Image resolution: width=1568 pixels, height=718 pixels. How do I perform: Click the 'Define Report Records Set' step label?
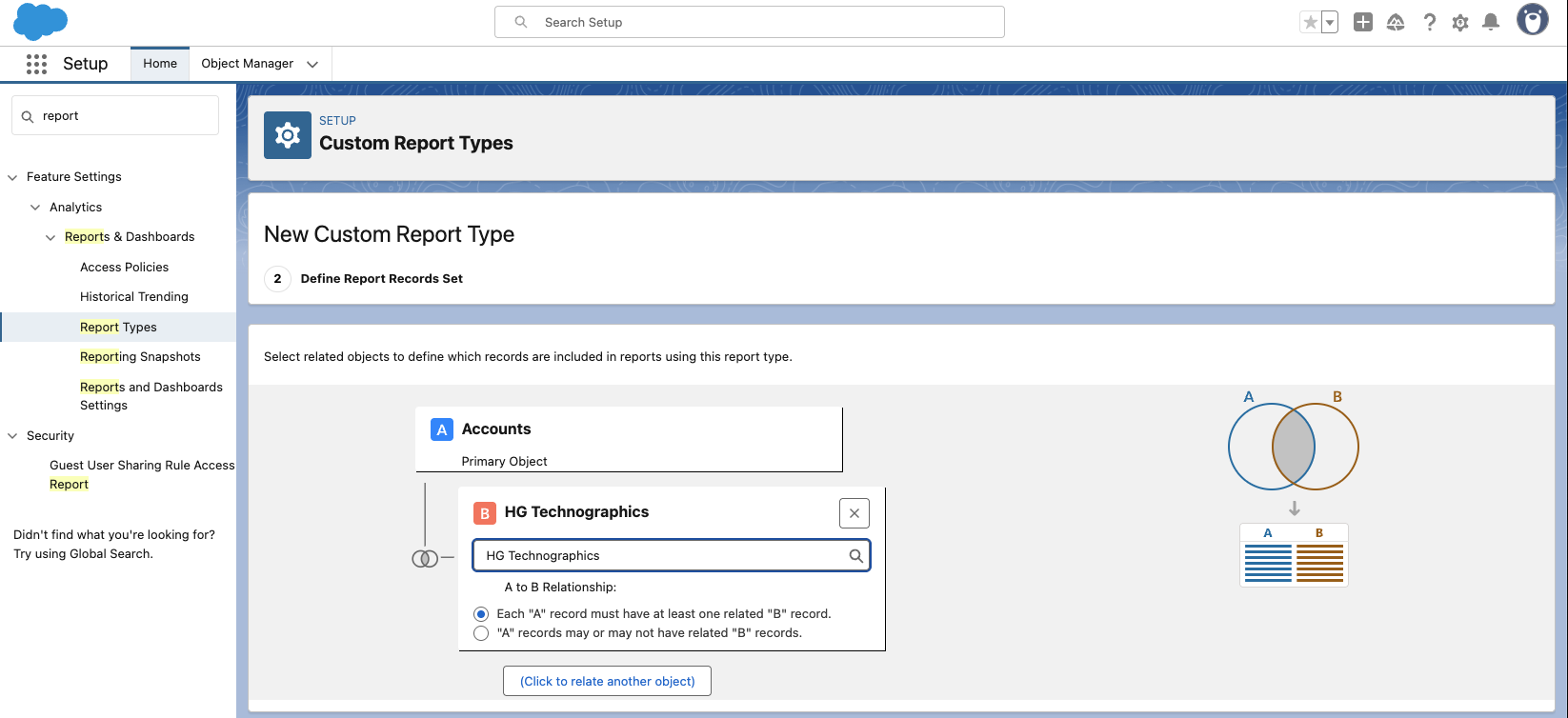click(382, 279)
